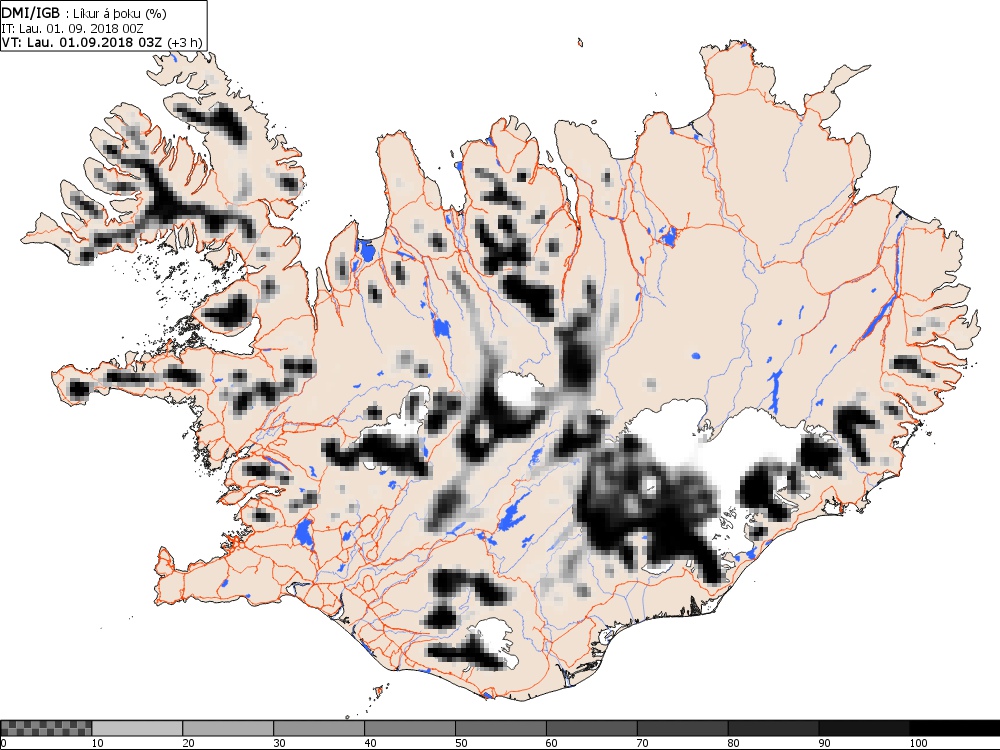Image resolution: width=1000 pixels, height=750 pixels.
Task: Click the '70' scale label
Action: (643, 743)
